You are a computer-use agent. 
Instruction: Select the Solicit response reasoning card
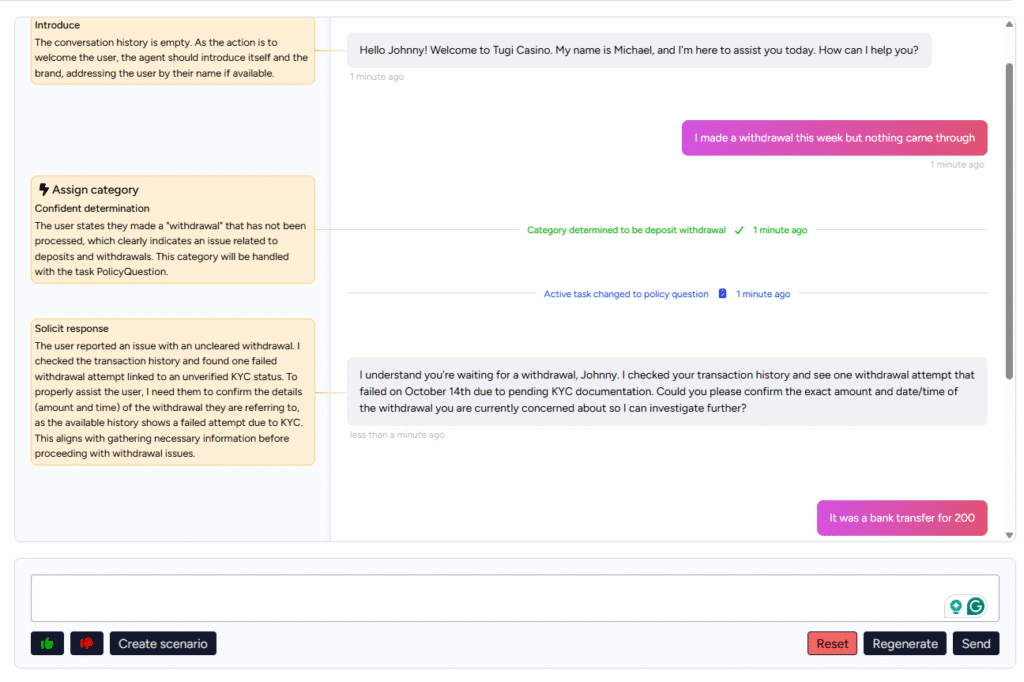[x=173, y=392]
